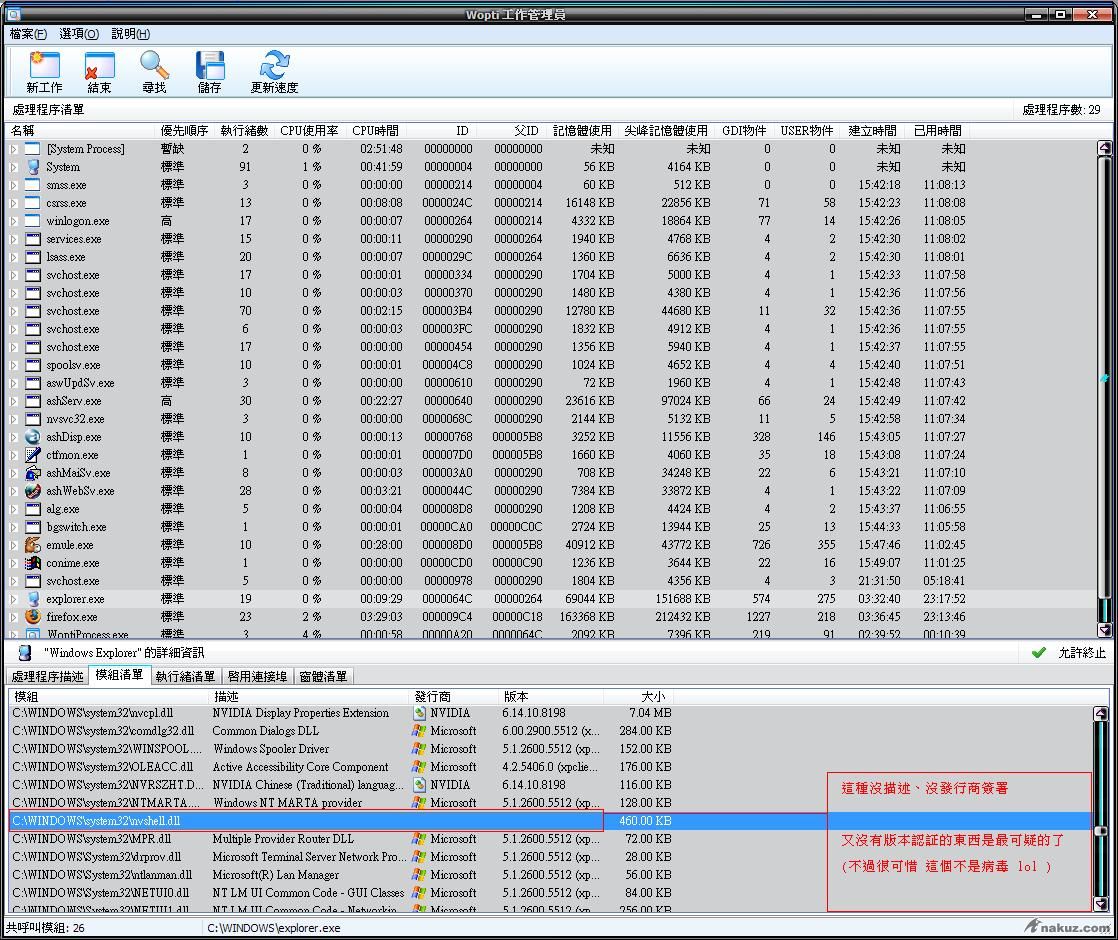Image resolution: width=1118 pixels, height=940 pixels.
Task: Expand the services.exe row arrow
Action: (14, 239)
